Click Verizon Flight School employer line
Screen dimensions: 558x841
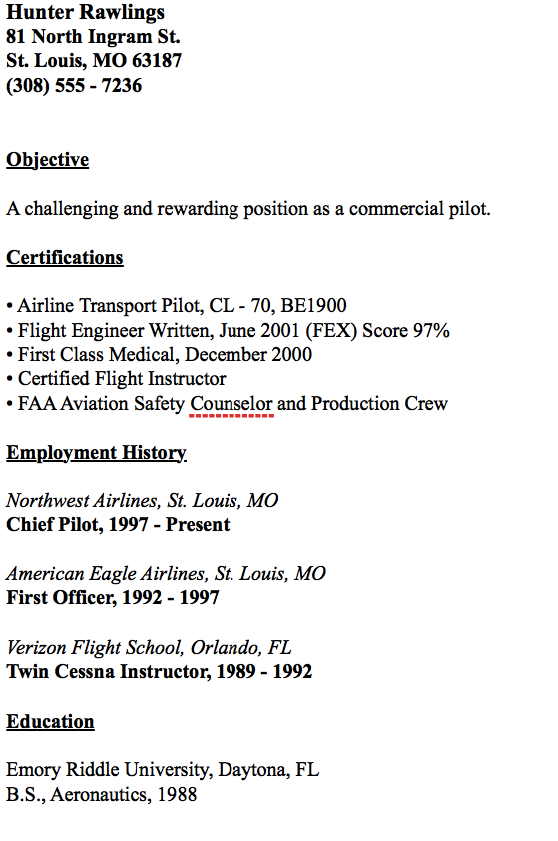pos(149,648)
